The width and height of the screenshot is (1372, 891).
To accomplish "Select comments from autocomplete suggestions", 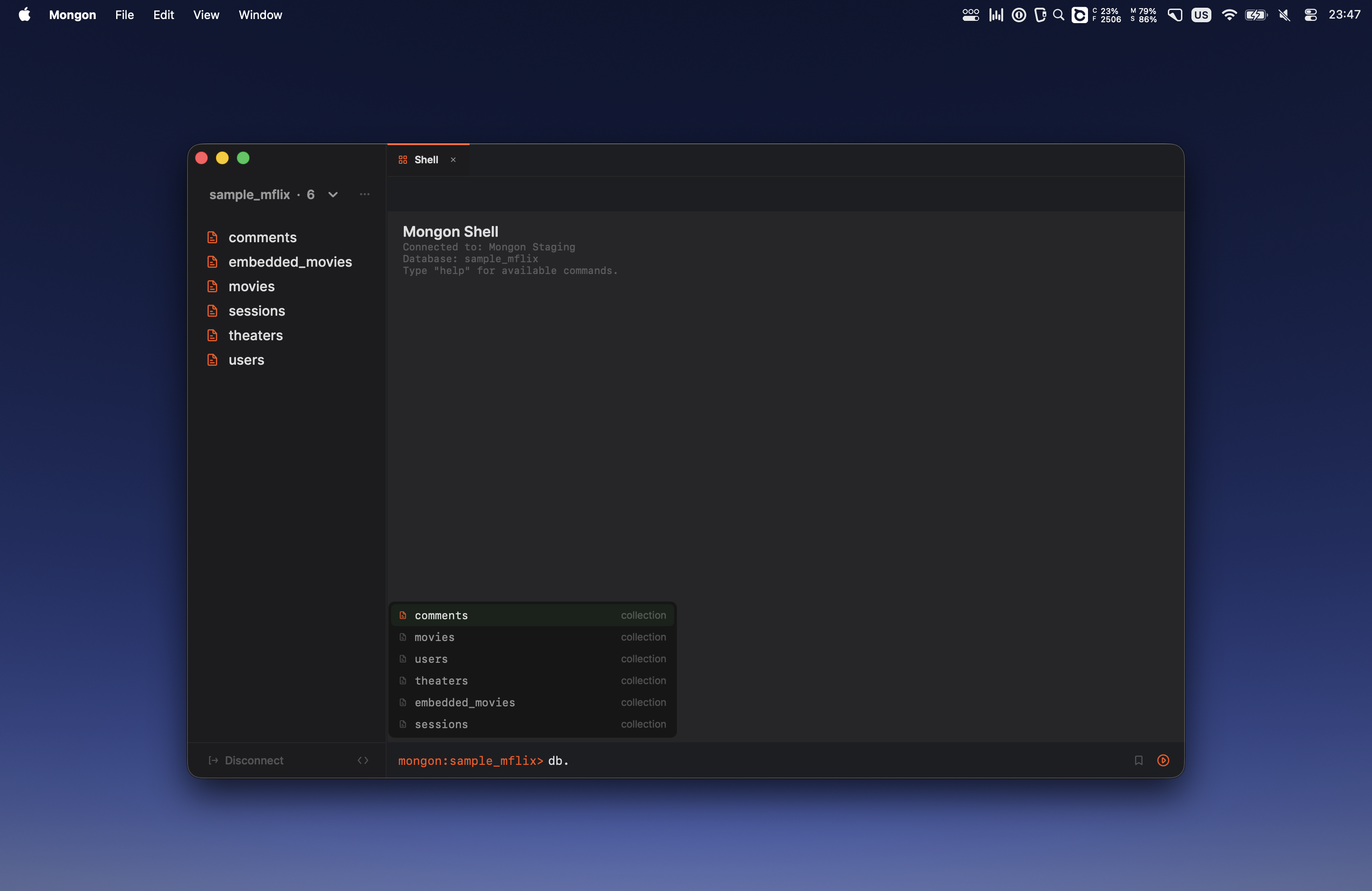I will [x=532, y=615].
